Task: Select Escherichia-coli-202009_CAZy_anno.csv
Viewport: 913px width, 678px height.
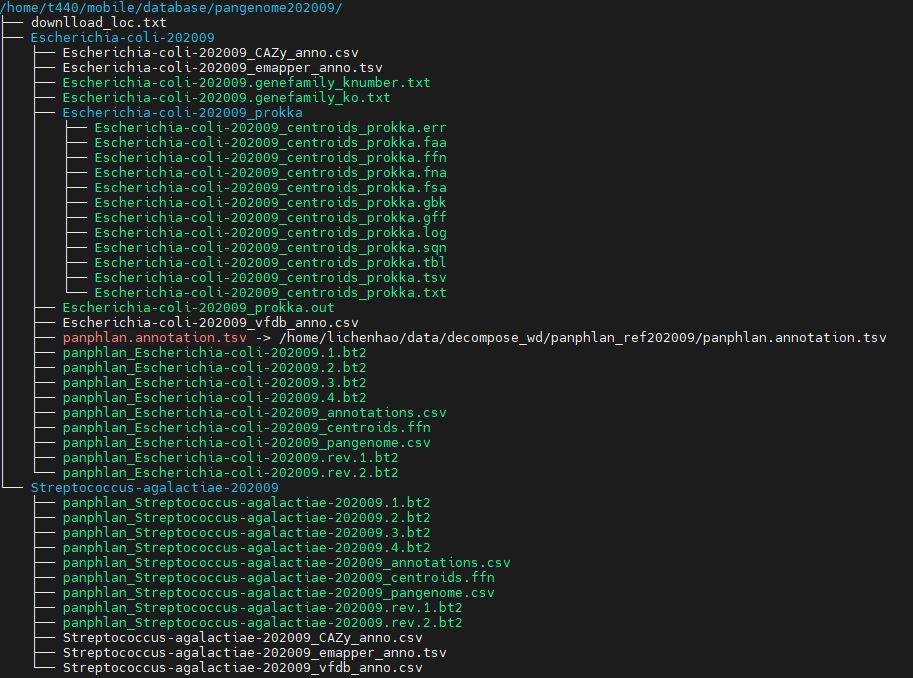Action: click(211, 53)
